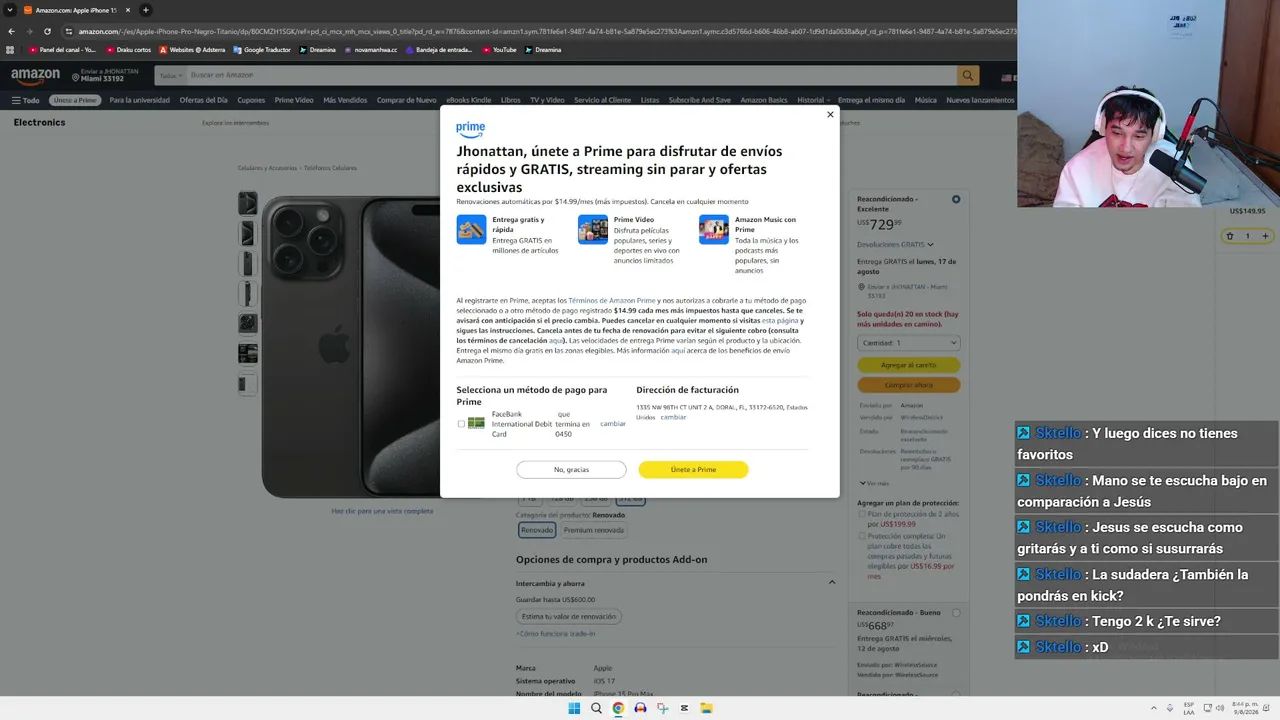The height and width of the screenshot is (720, 1280).
Task: Click the FaceBank card image icon
Action: (x=476, y=424)
